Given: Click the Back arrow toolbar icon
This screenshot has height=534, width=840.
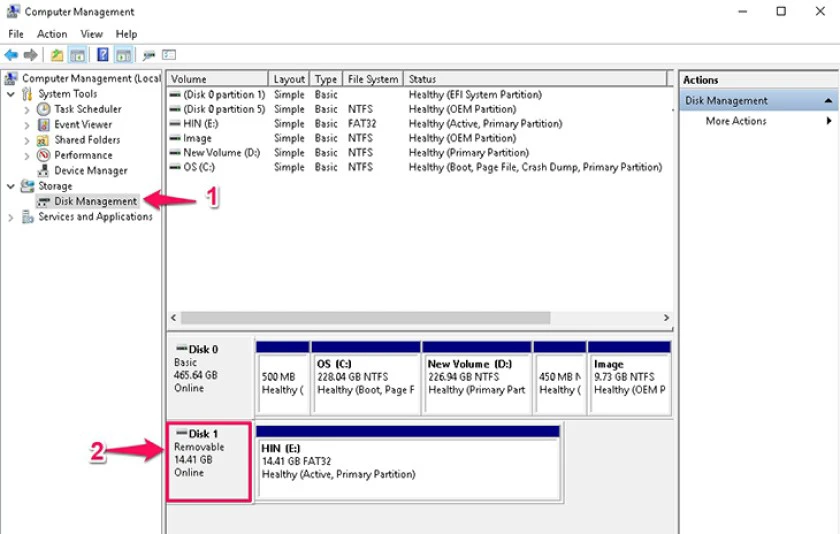Looking at the screenshot, I should click(x=11, y=55).
